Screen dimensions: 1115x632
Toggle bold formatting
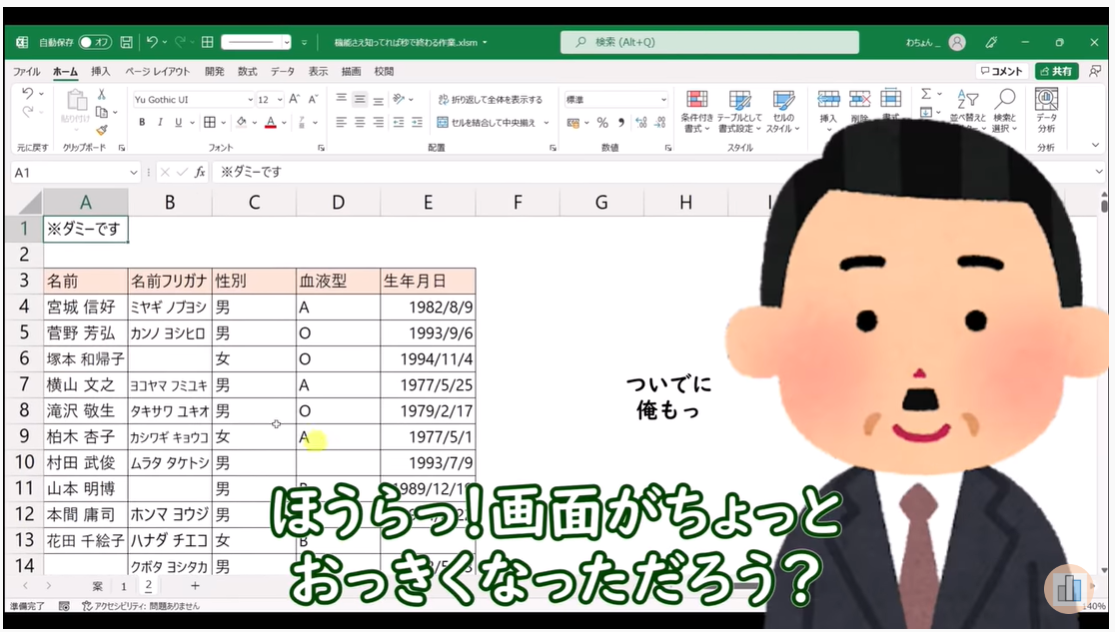[142, 122]
